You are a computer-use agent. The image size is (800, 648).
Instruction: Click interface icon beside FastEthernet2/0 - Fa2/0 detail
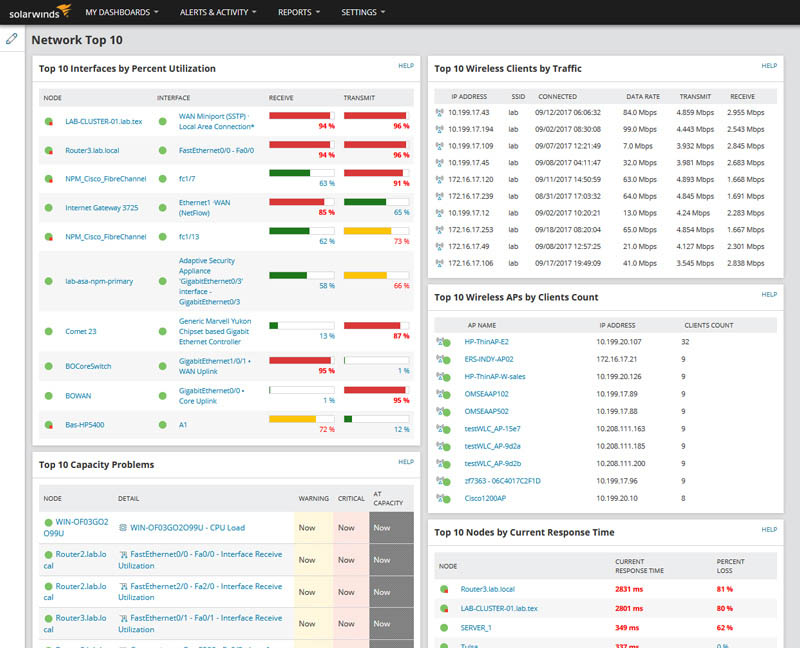(123, 586)
